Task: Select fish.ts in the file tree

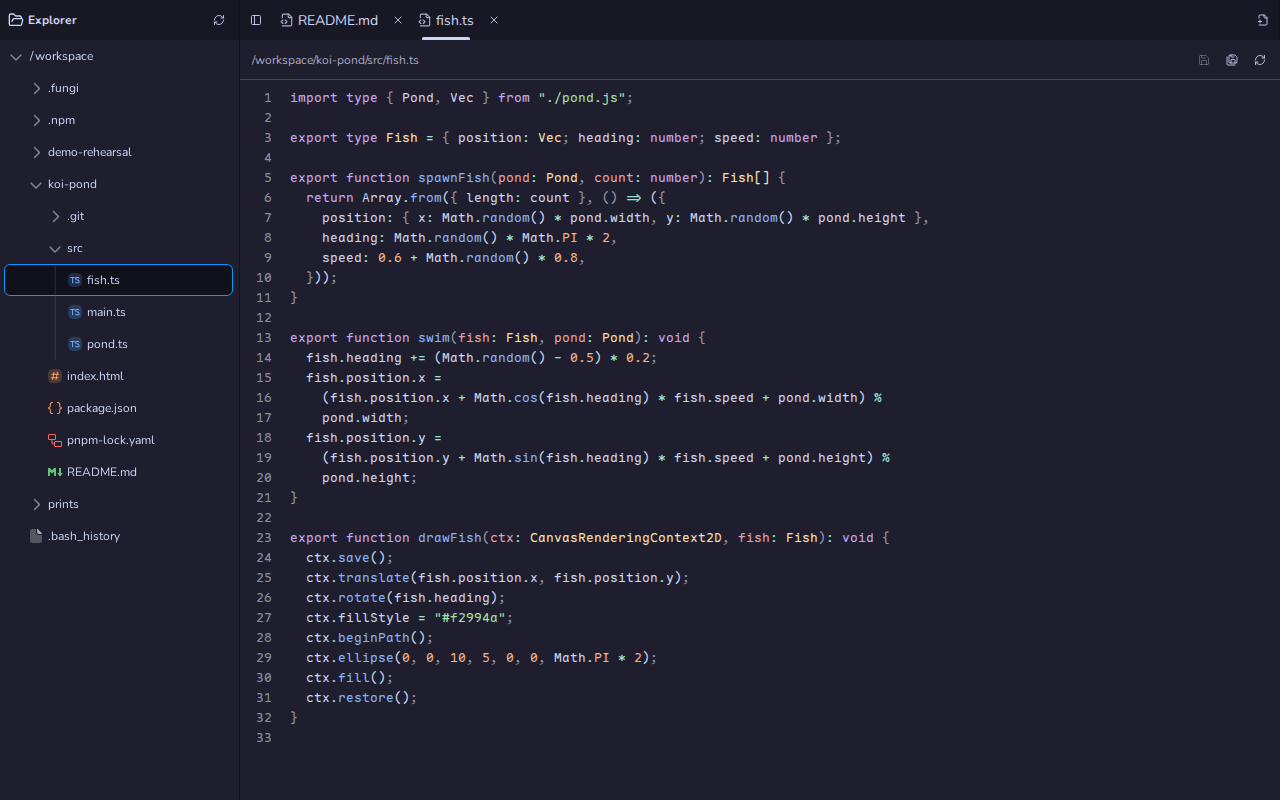Action: 119,280
